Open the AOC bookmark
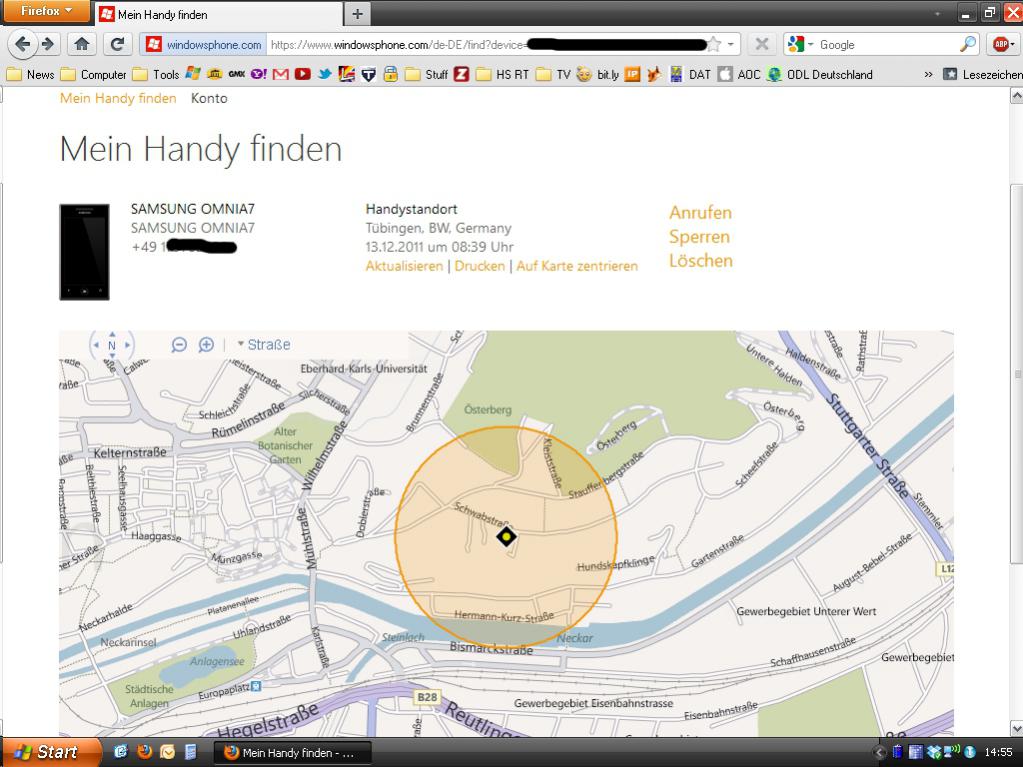The image size is (1023, 767). pyautogui.click(x=739, y=74)
